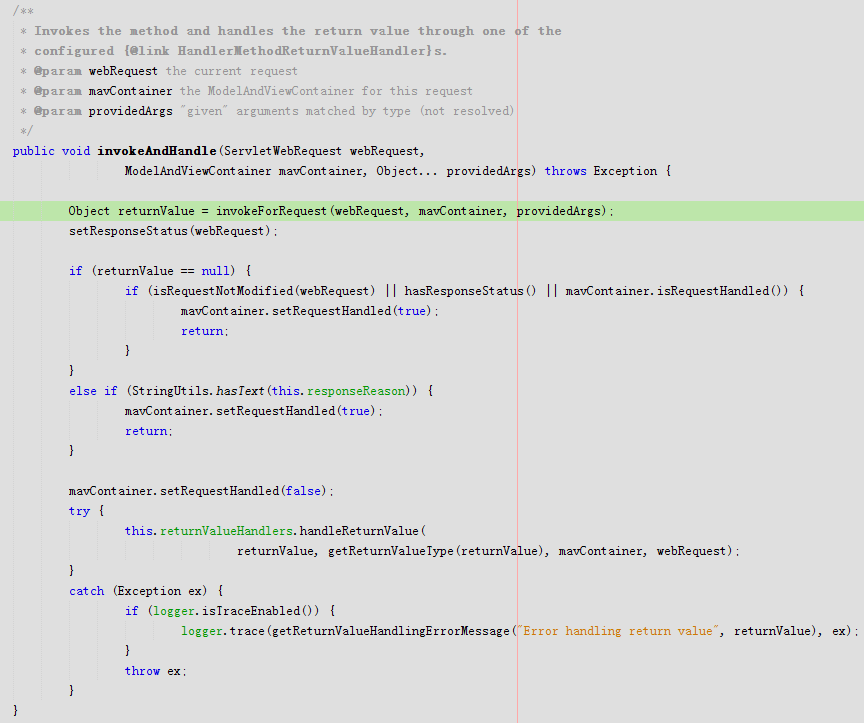Click the returnValueHandlers field
This screenshot has width=864, height=723.
(x=226, y=531)
